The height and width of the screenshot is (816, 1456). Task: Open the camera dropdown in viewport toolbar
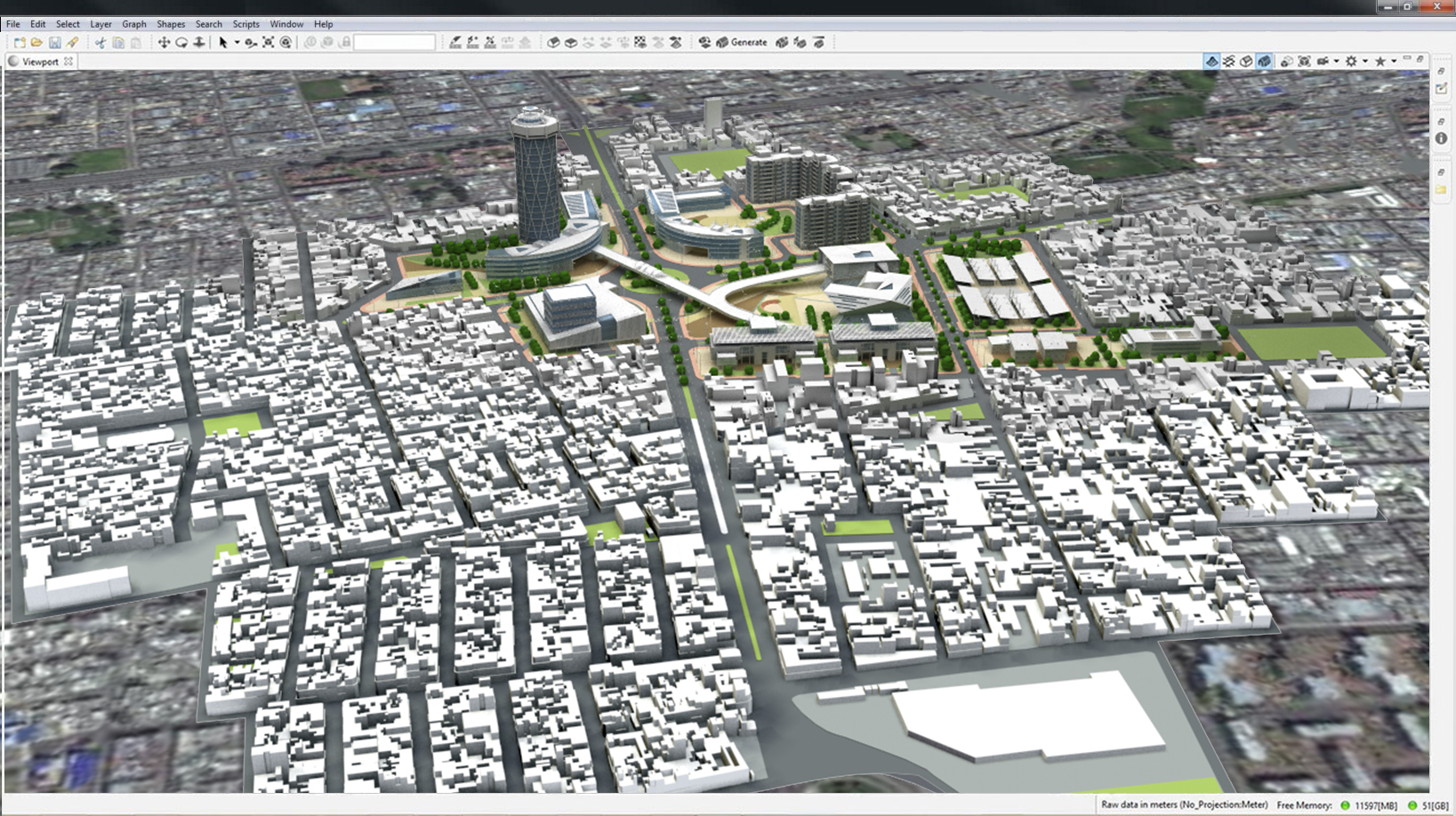pos(1336,61)
